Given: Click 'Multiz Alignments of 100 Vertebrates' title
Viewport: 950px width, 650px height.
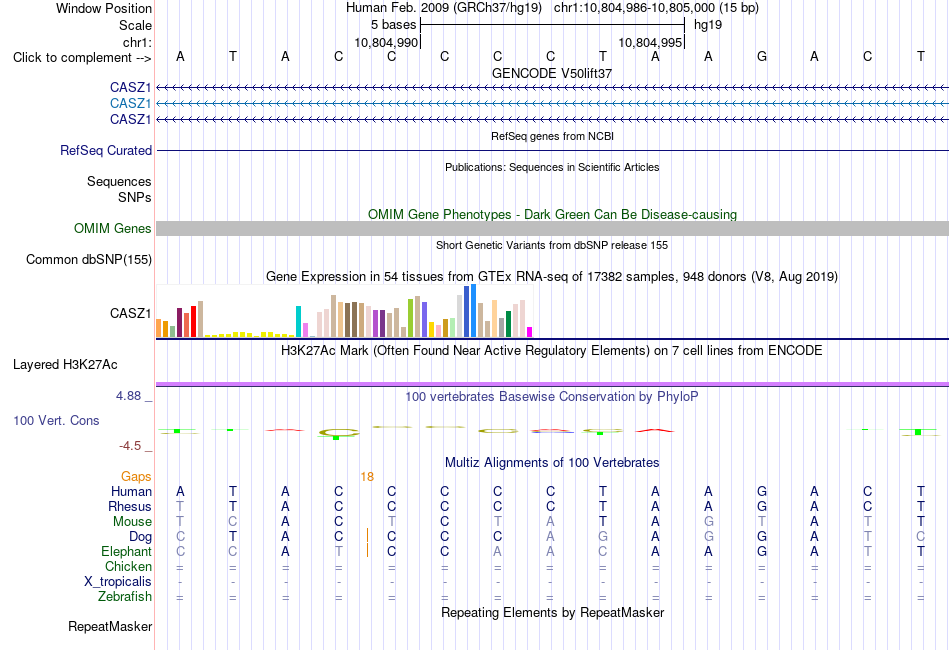Looking at the screenshot, I should point(552,463).
